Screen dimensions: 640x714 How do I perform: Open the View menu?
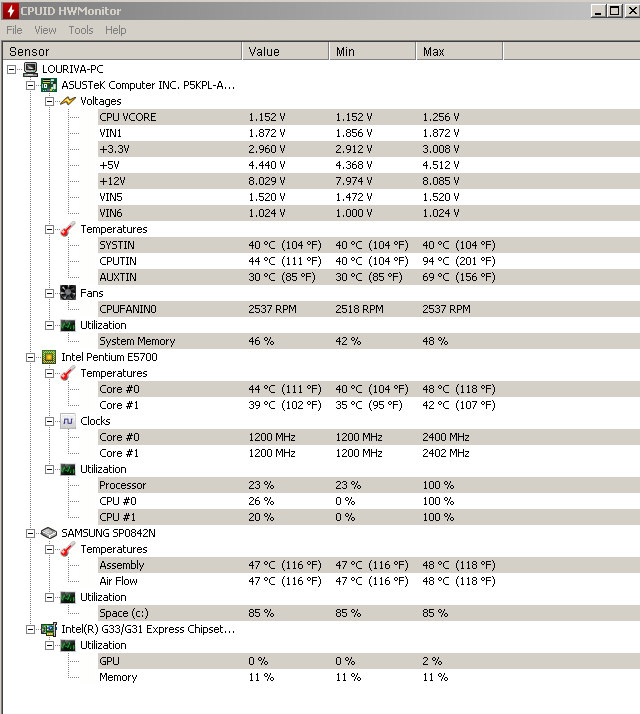(x=45, y=30)
